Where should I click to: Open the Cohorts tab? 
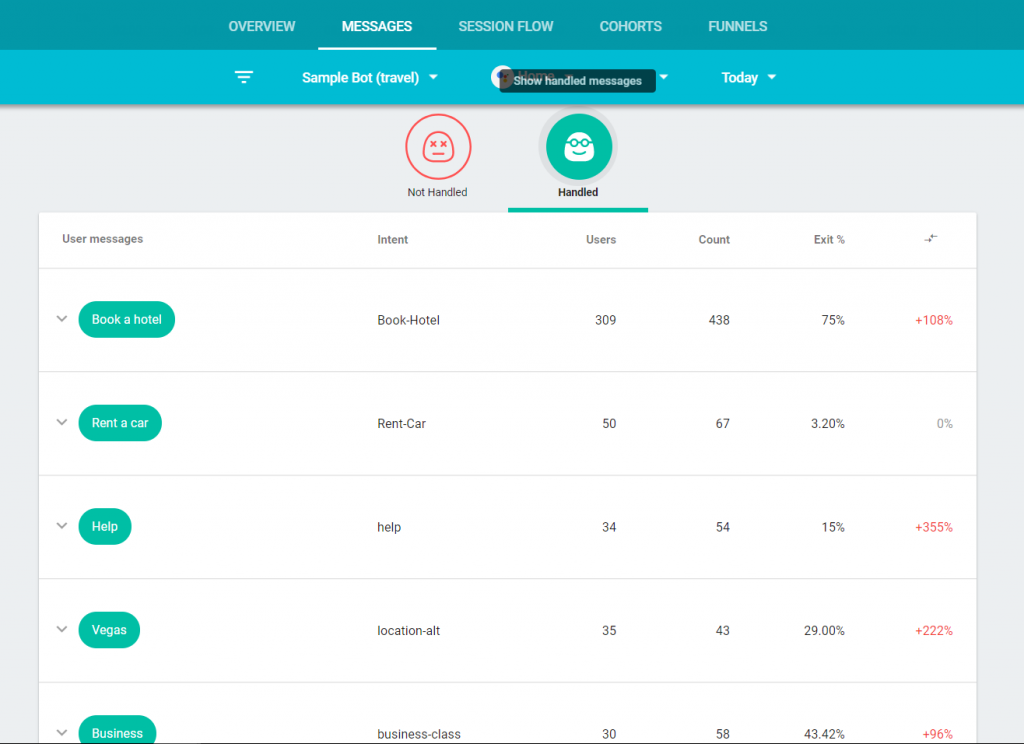pos(631,26)
